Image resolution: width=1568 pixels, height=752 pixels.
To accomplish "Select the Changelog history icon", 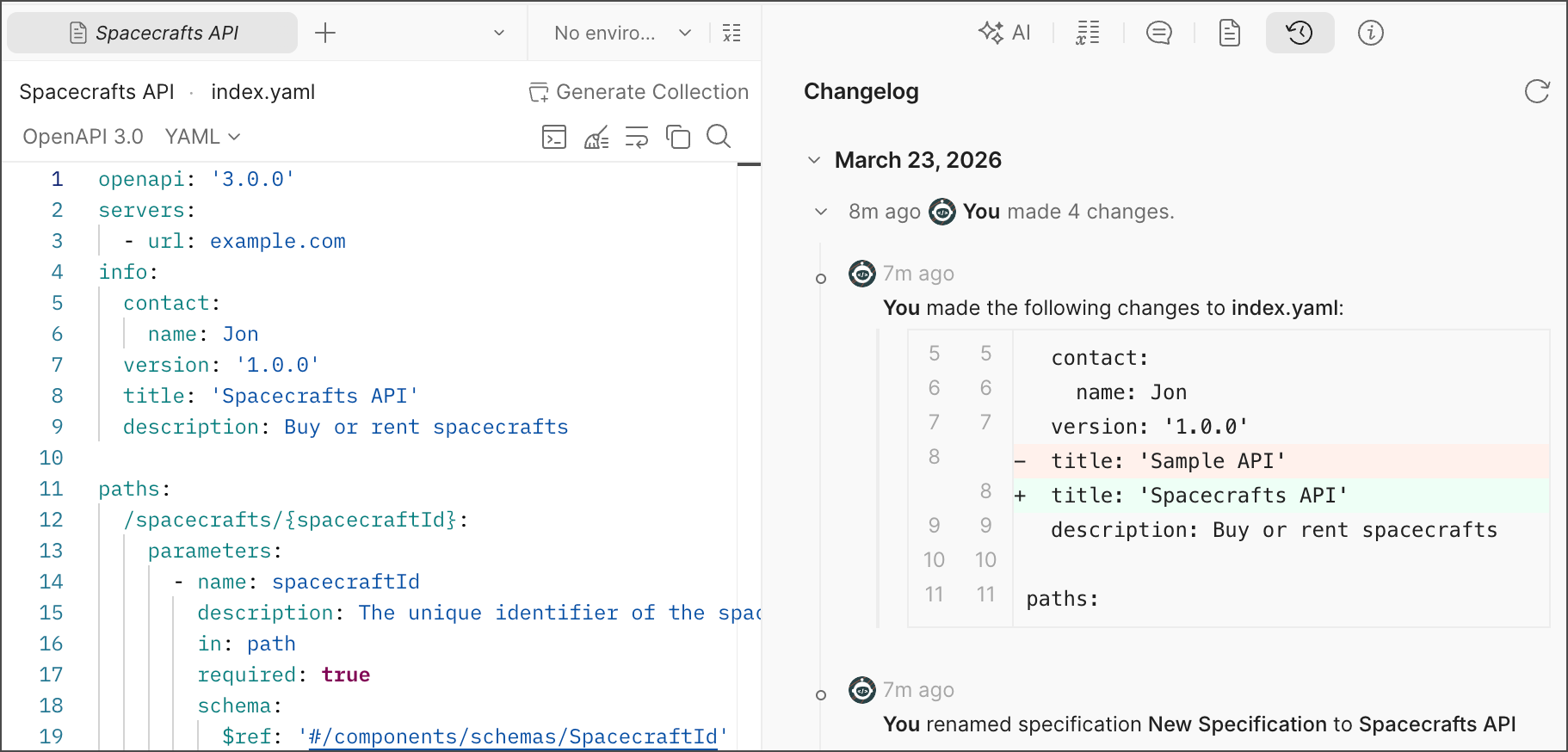I will tap(1299, 33).
